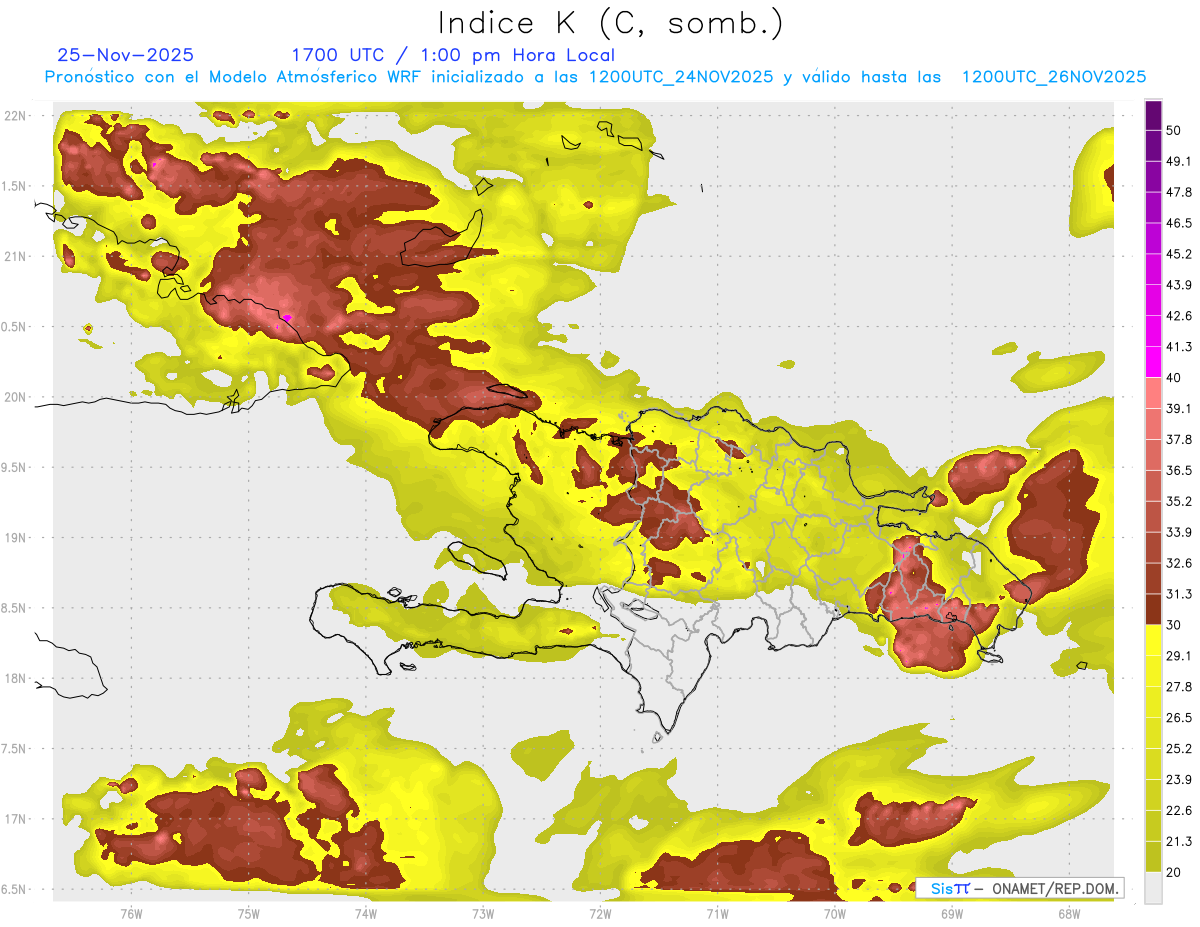Click the "50" value on the color scale
1200x927 pixels.
(x=1174, y=130)
